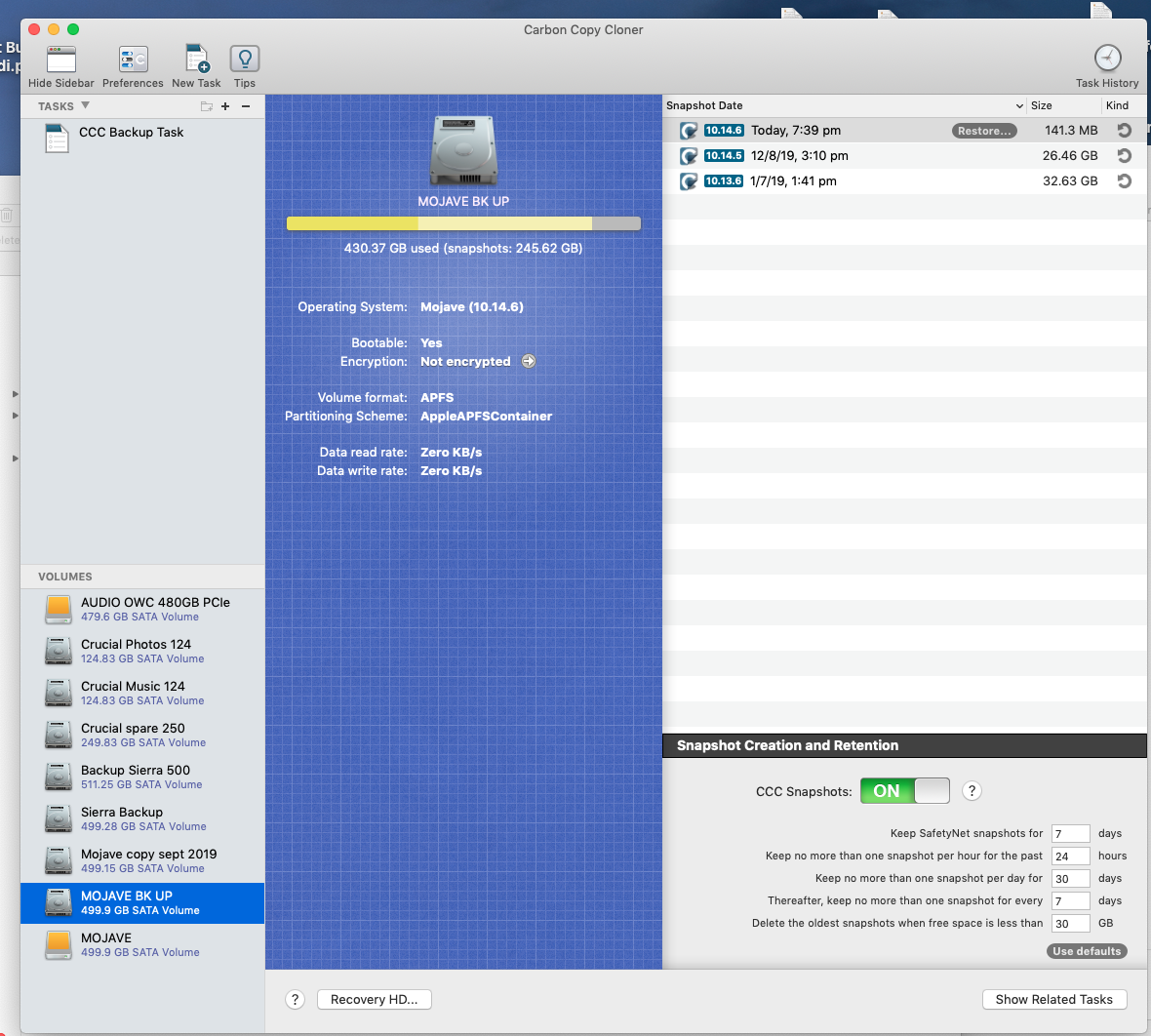
Task: Edit the one snapshot per day field
Action: click(1070, 879)
